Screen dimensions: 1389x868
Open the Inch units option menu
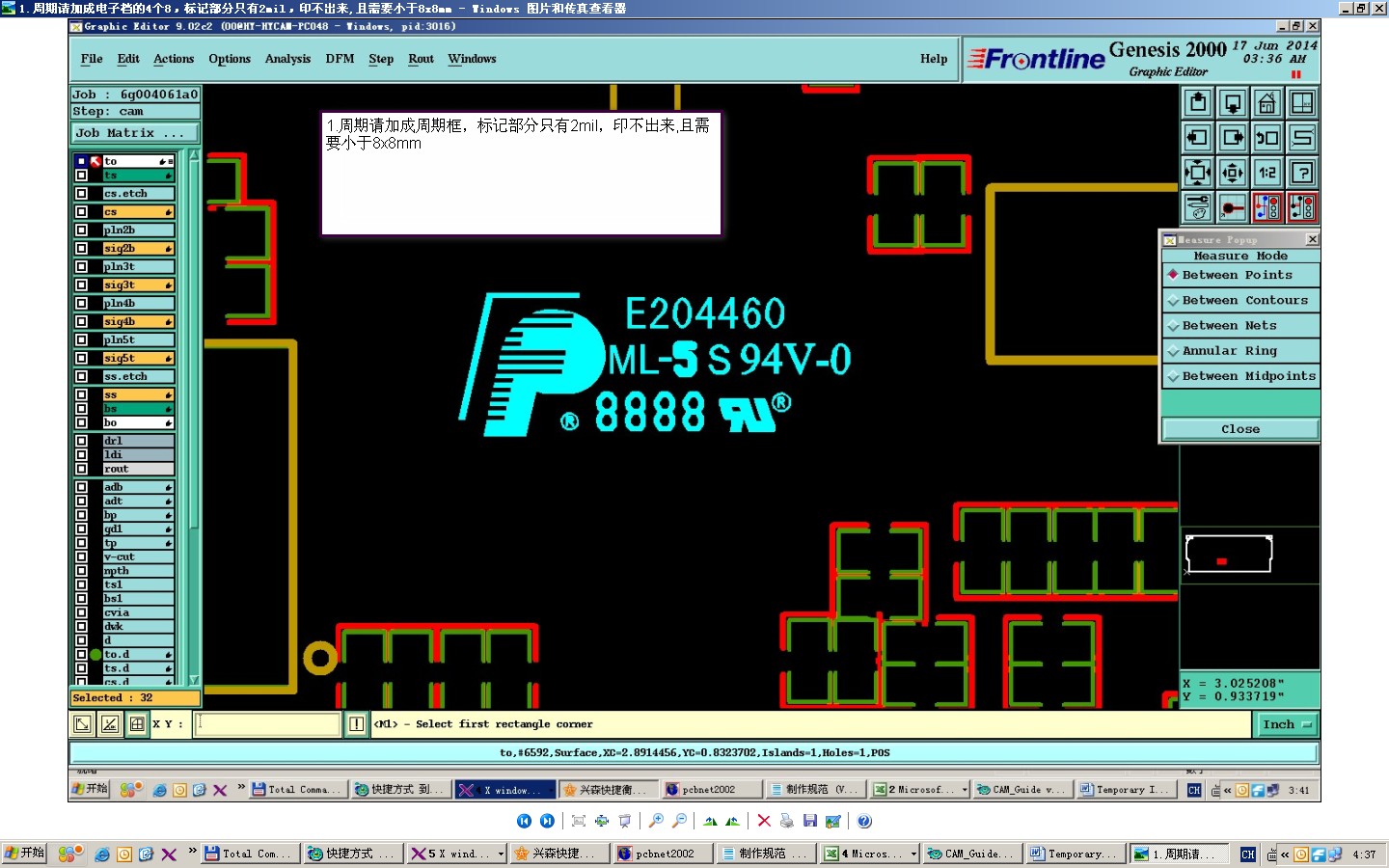point(1286,724)
